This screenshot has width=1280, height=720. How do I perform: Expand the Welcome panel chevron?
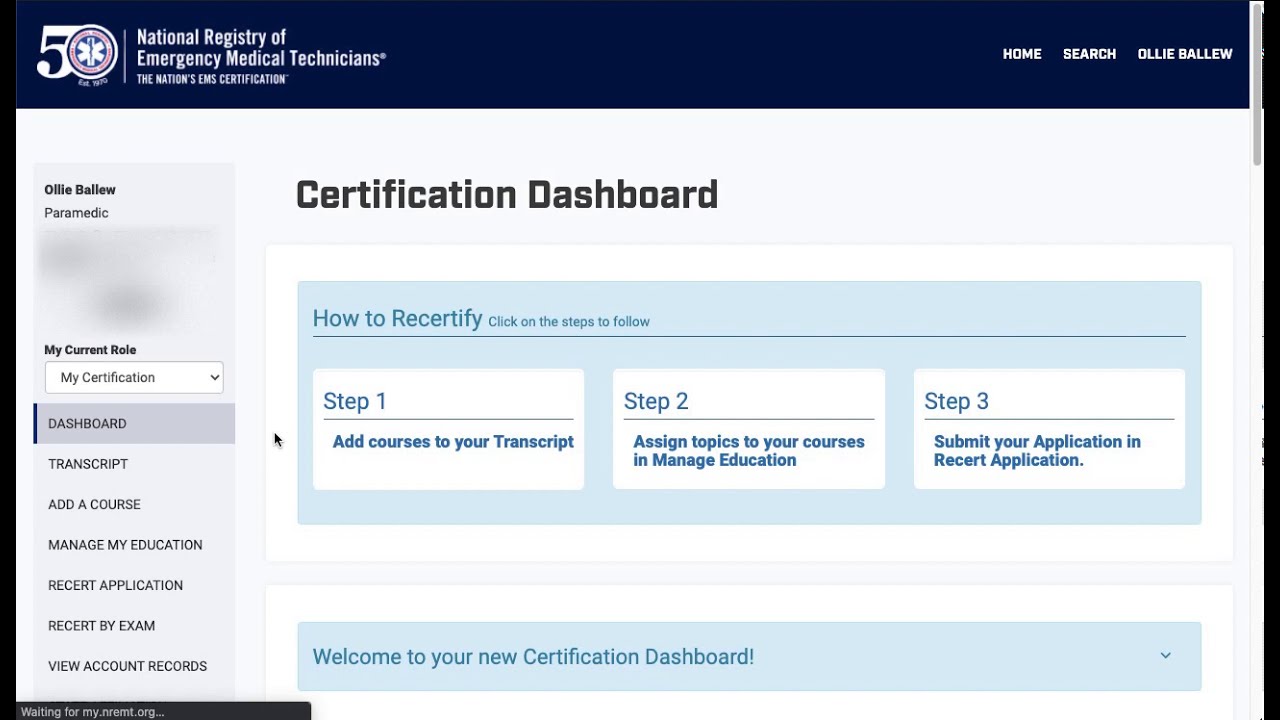pyautogui.click(x=1165, y=656)
